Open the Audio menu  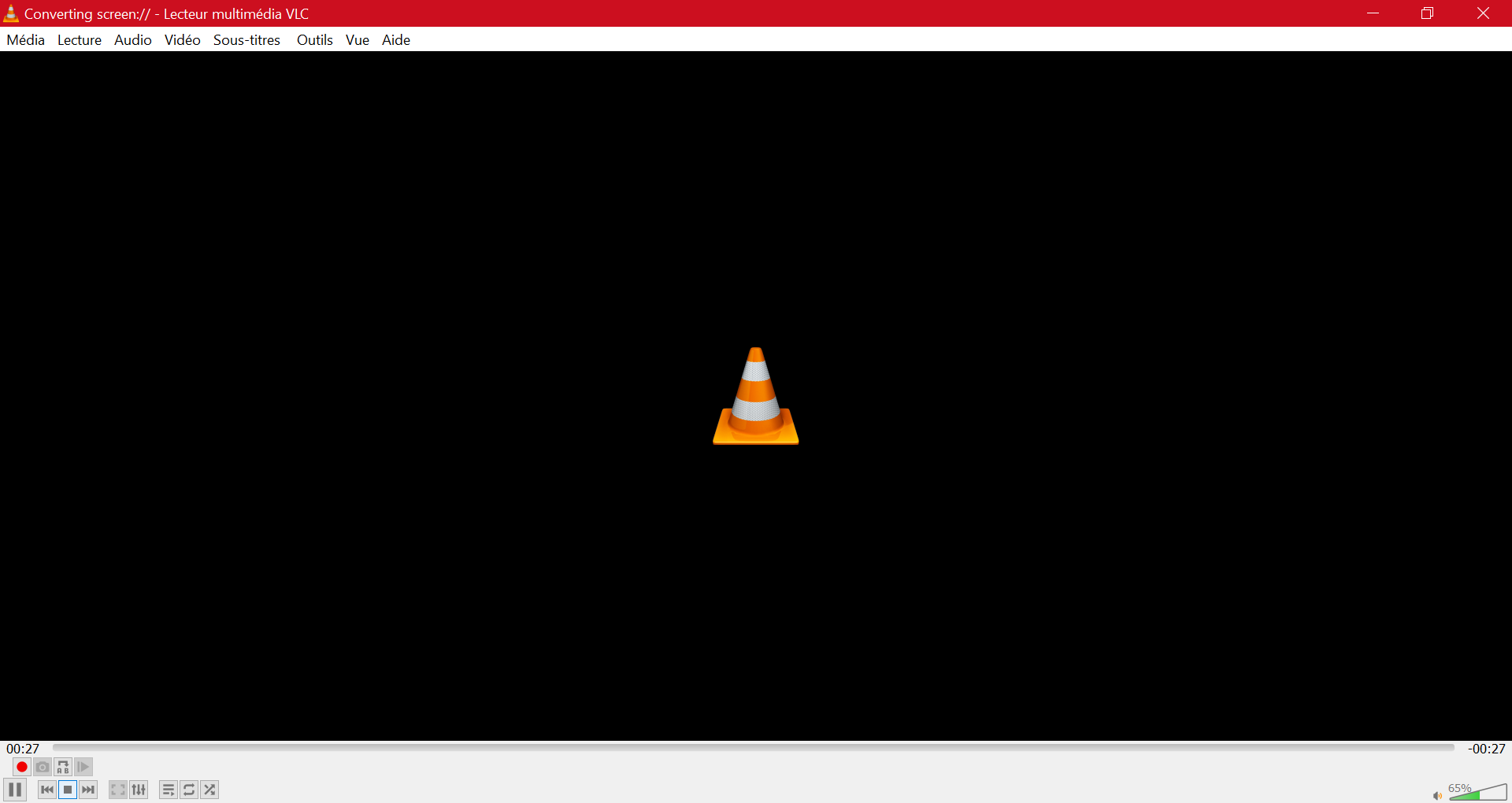(x=133, y=39)
